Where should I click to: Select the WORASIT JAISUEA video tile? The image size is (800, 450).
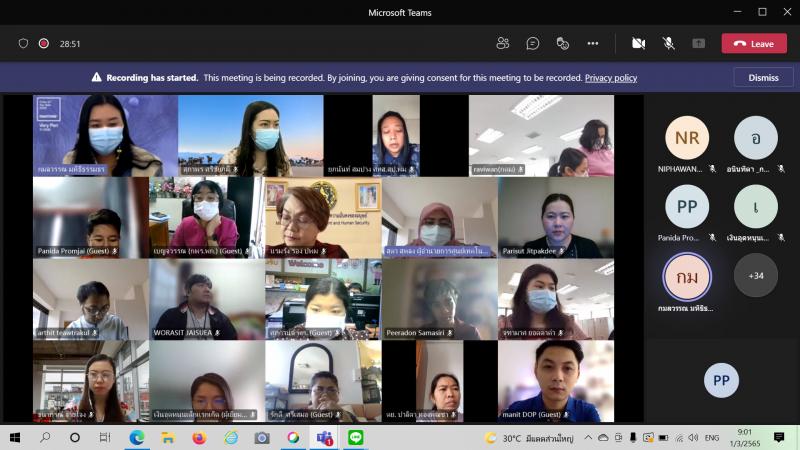(207, 299)
